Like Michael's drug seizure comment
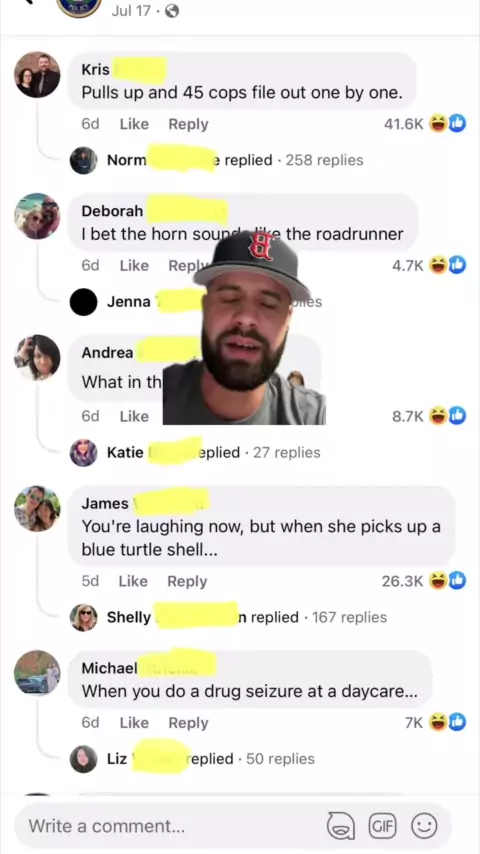 [x=134, y=723]
